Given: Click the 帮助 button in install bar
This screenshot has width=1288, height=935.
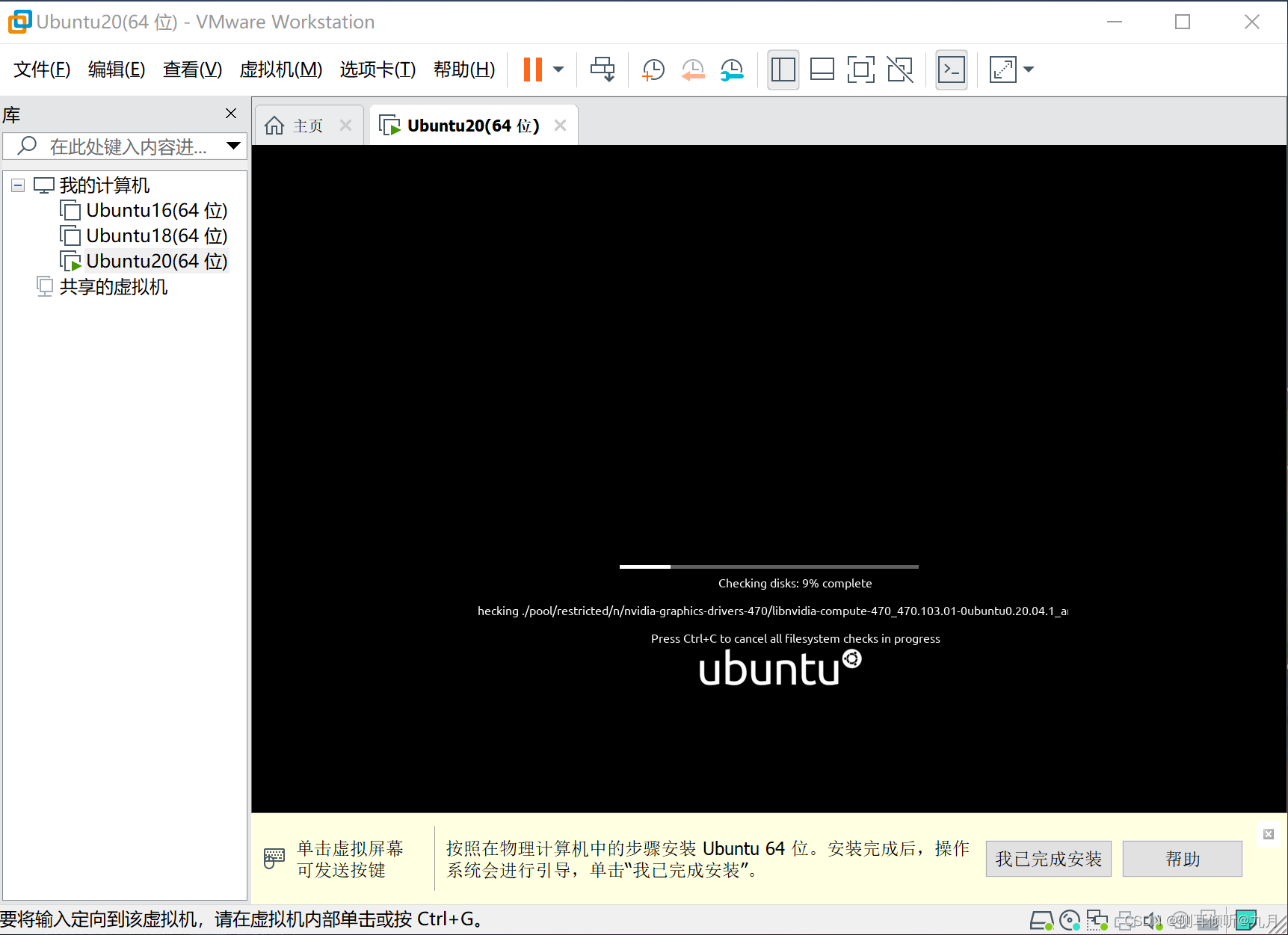Looking at the screenshot, I should [1182, 859].
